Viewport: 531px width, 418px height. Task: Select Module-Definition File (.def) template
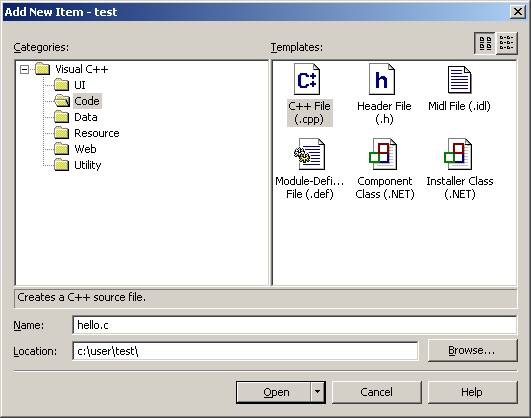point(309,154)
